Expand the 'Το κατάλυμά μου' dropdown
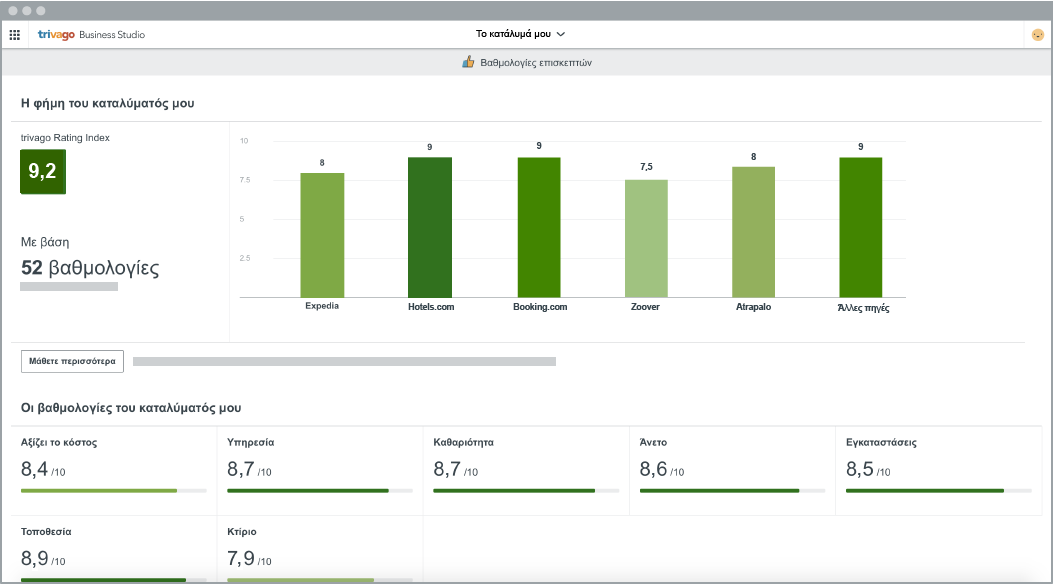1053x584 pixels. (x=520, y=34)
